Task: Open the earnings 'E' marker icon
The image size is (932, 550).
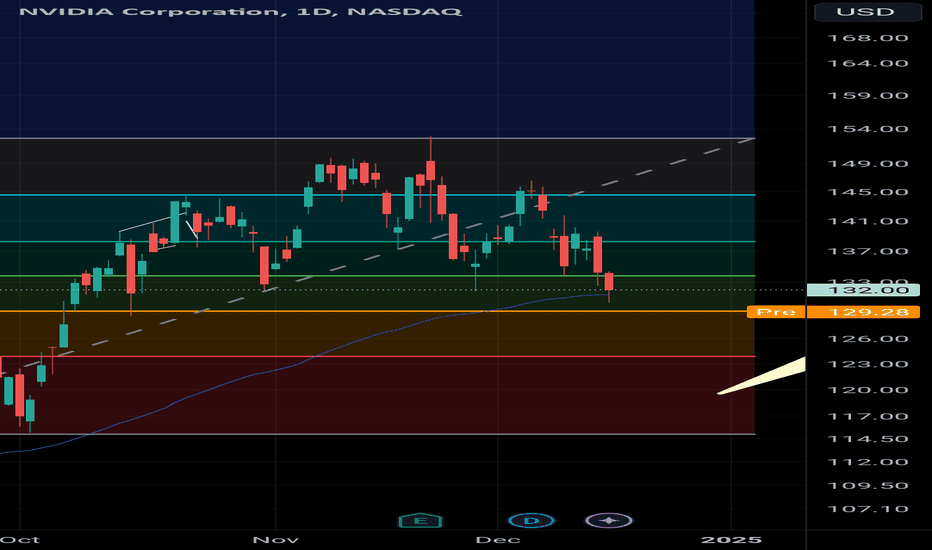Action: point(420,521)
